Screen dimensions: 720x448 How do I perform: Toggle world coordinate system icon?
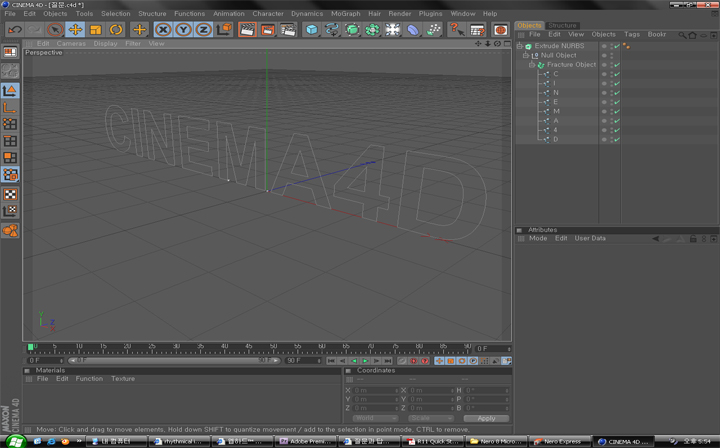[224, 30]
